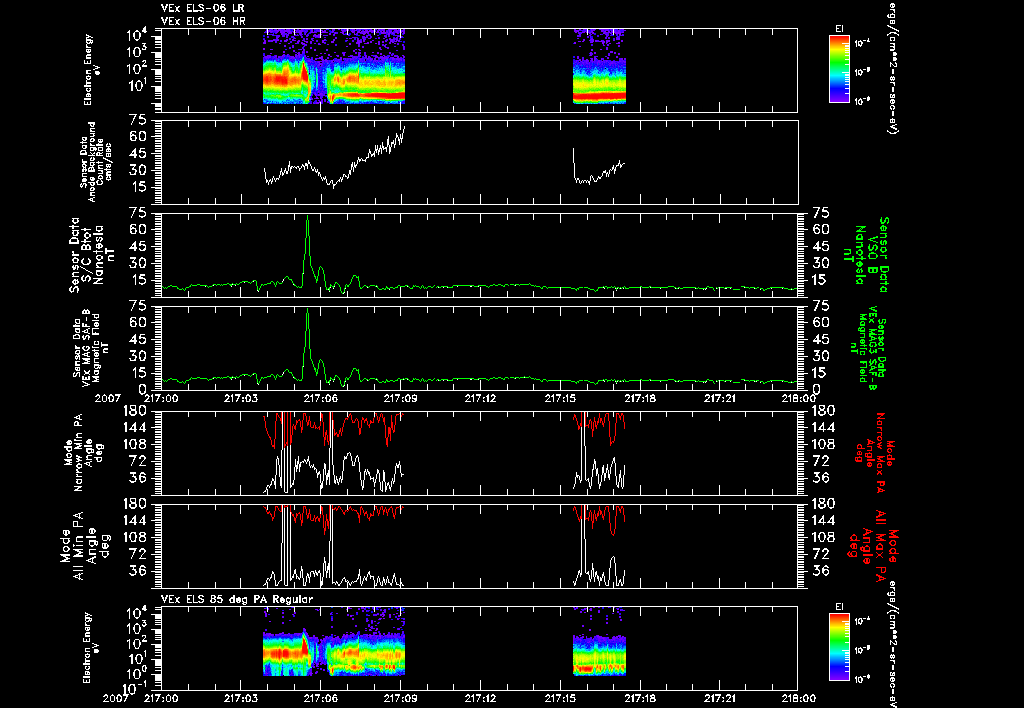Click the first data block in the top spectrogram
The height and width of the screenshot is (708, 1024).
pyautogui.click(x=334, y=67)
